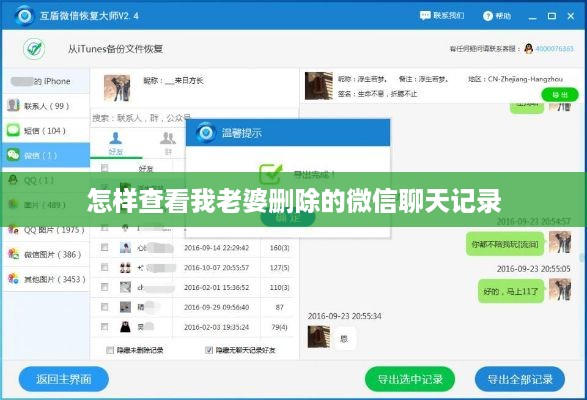Click the 温馨提示 dialog logo icon
This screenshot has width=587, height=400.
pos(206,133)
